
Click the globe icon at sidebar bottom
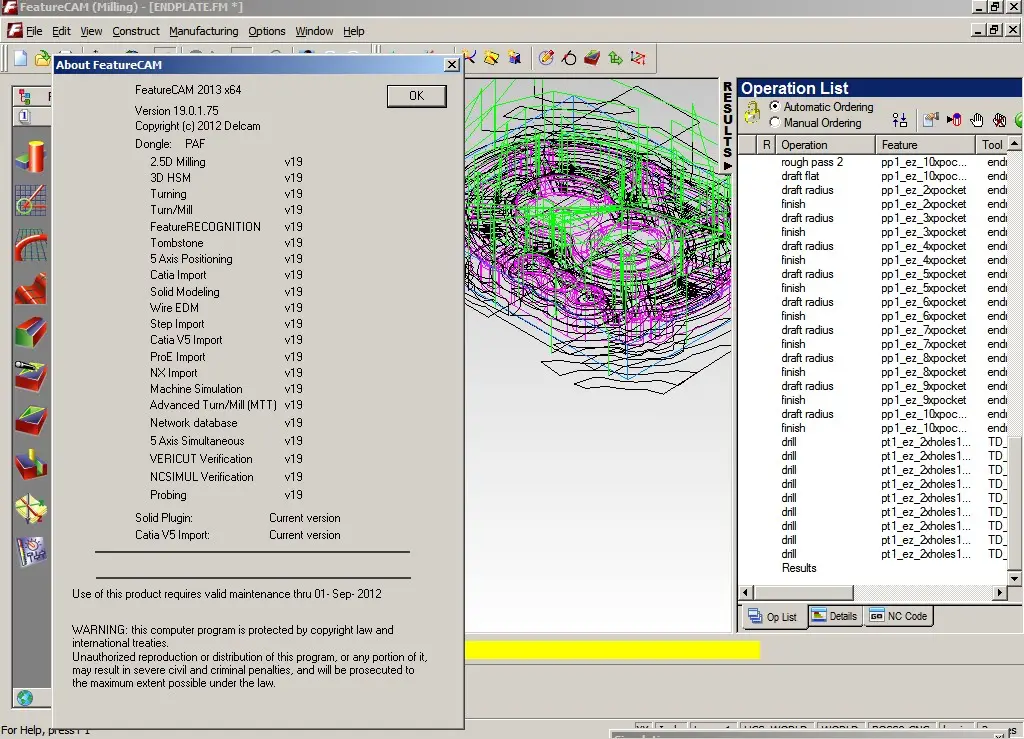(25, 698)
